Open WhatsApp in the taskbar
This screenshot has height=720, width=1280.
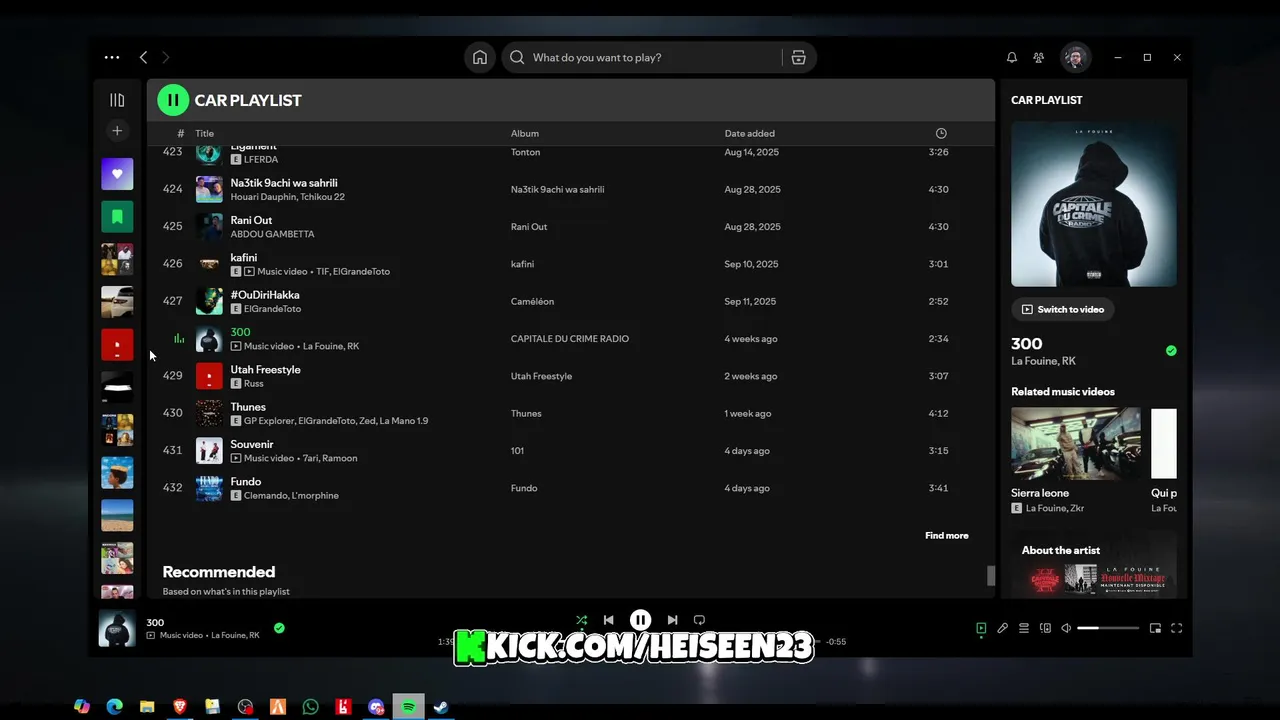(x=311, y=707)
